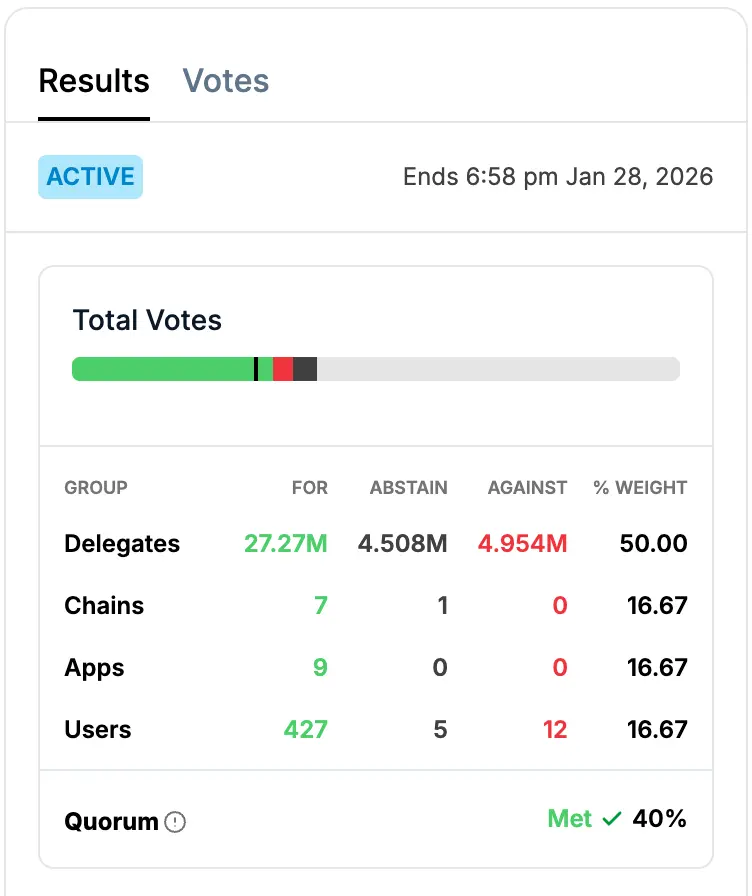Click the Total Votes progress bar
Viewport: 752px width, 896px height.
375,368
